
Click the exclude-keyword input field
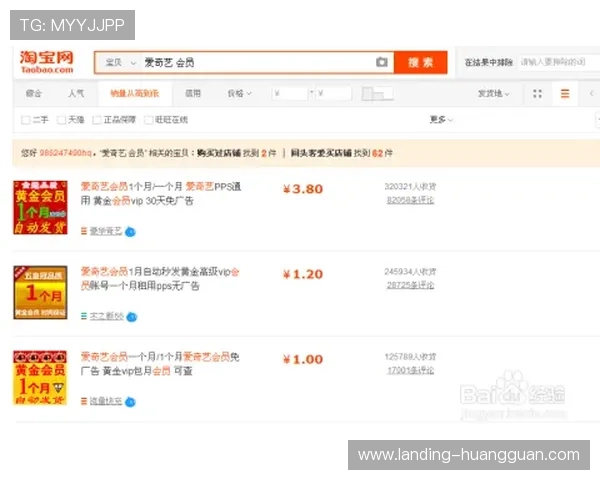tap(559, 62)
